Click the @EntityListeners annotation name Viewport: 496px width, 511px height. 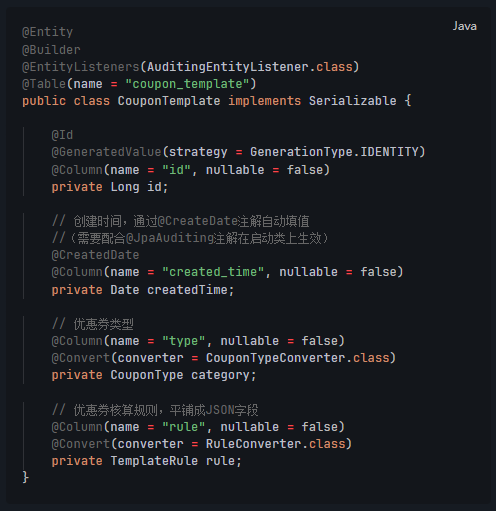click(80, 67)
